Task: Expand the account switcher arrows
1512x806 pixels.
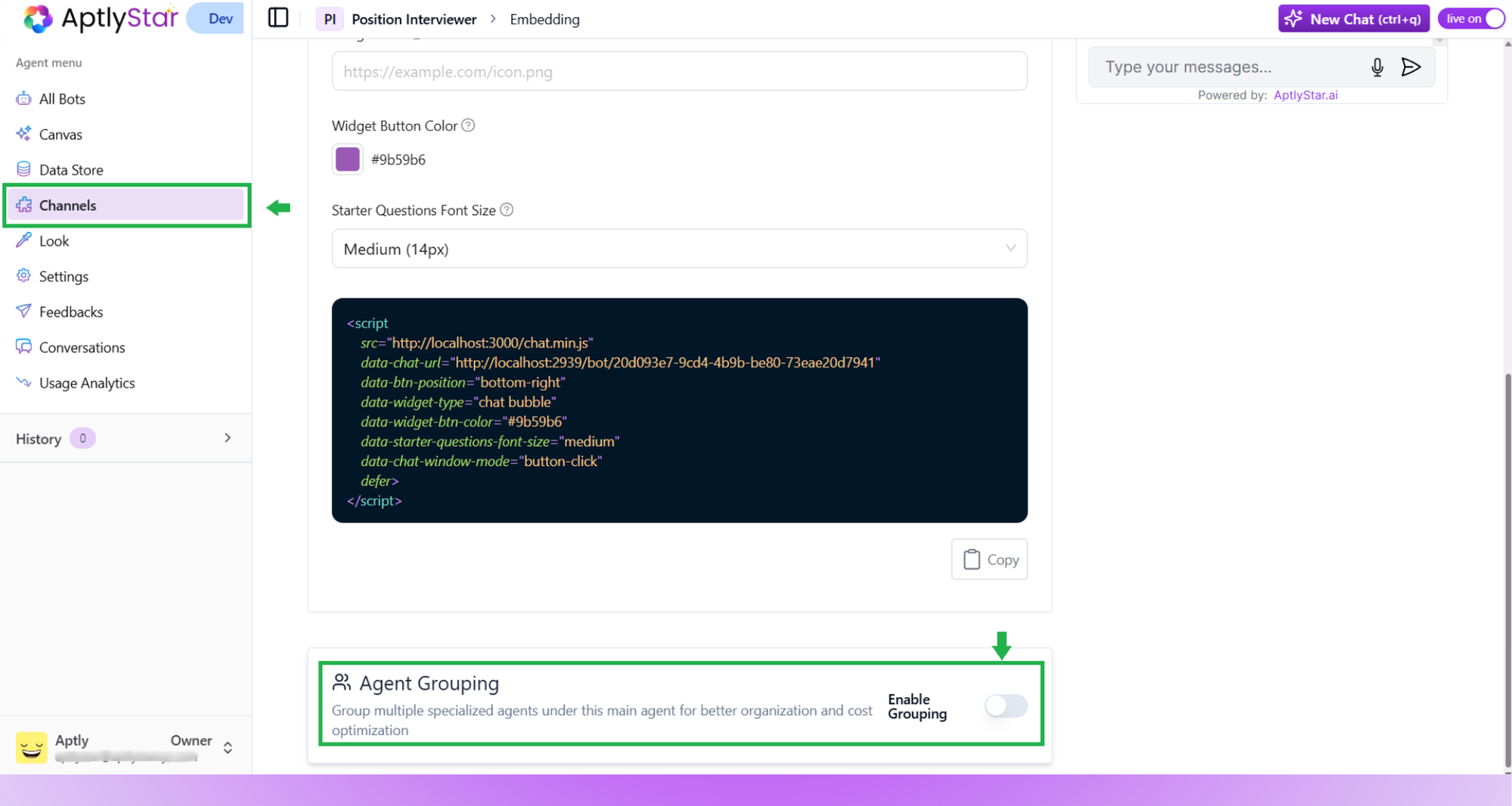Action: tap(228, 748)
